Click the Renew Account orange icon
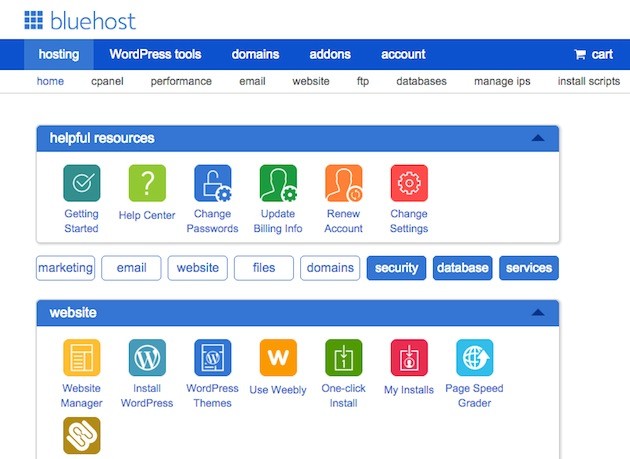Image resolution: width=630 pixels, height=459 pixels. (344, 183)
